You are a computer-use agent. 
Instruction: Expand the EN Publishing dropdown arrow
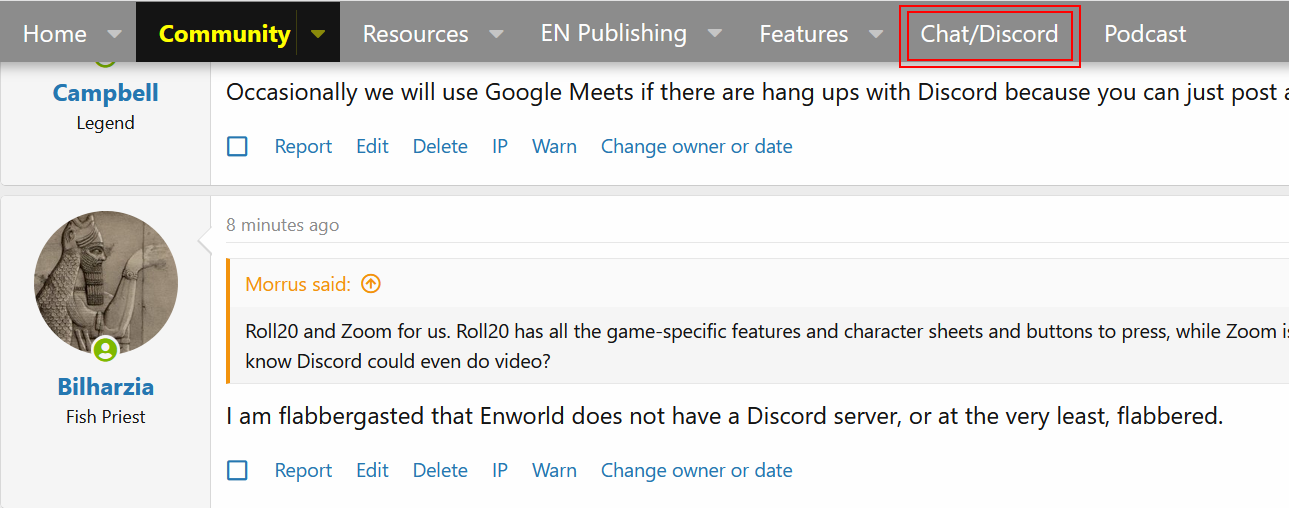[715, 33]
